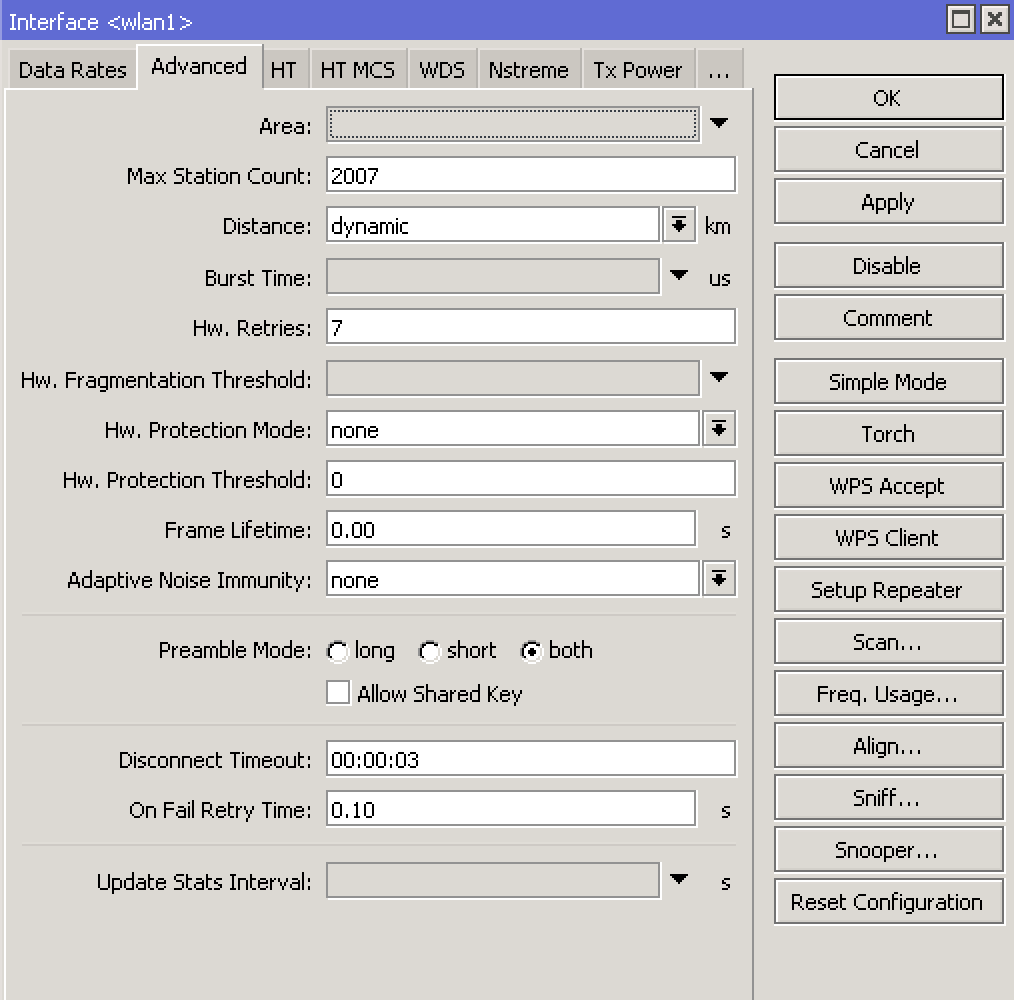Open the Align... tool

[x=889, y=746]
